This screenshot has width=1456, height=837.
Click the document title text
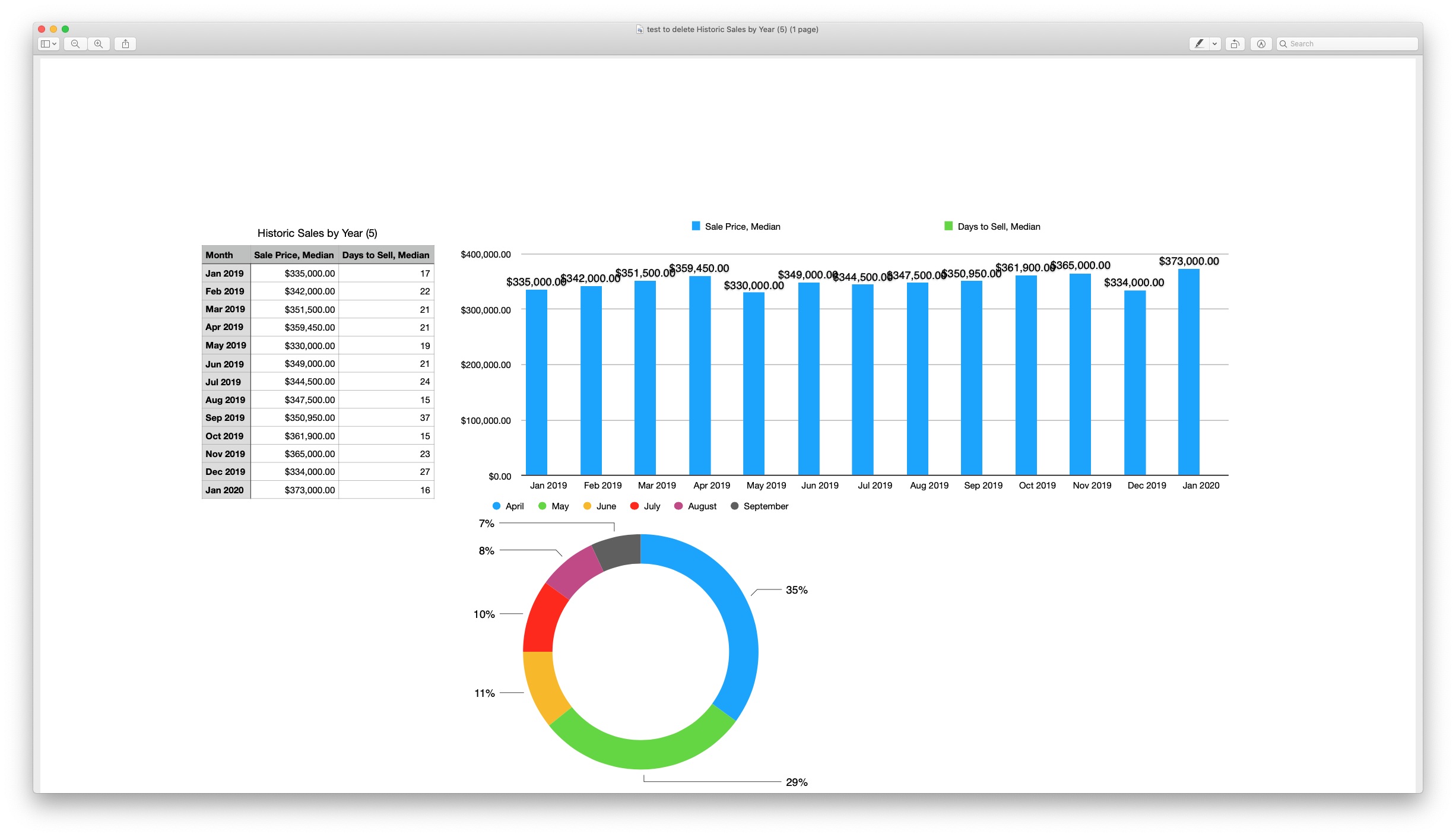pyautogui.click(x=732, y=30)
